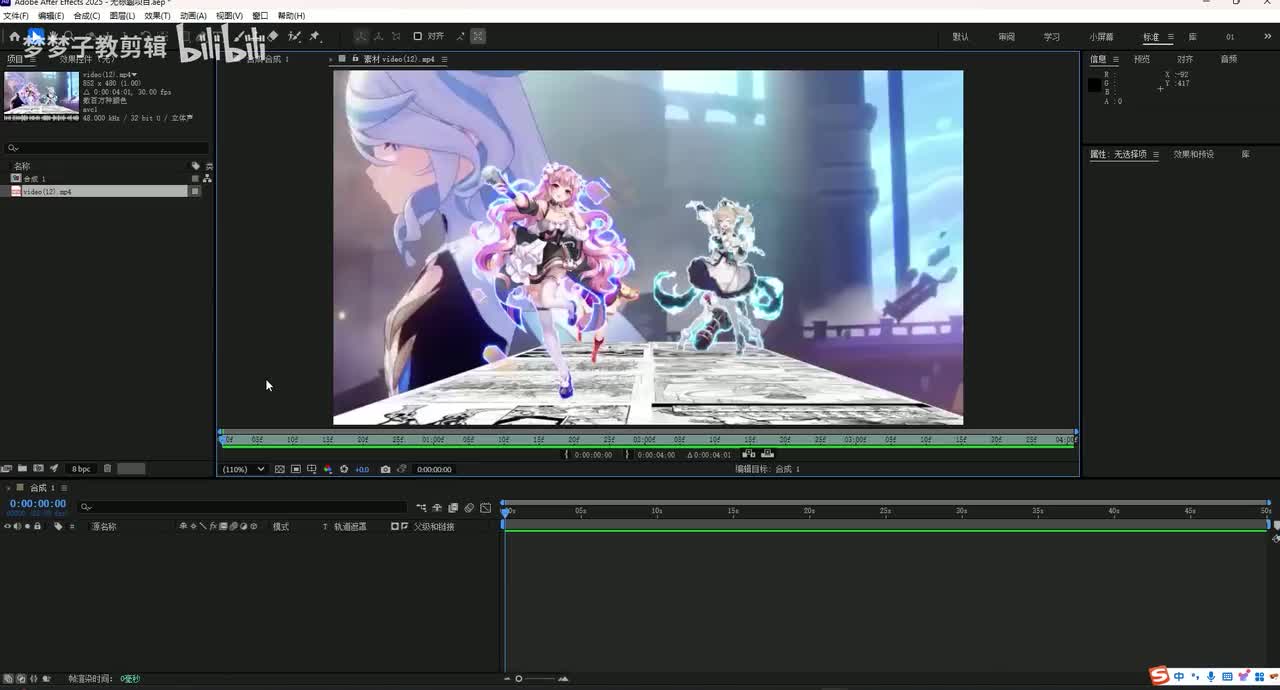Adjust the +0.0 exposure value

click(362, 469)
